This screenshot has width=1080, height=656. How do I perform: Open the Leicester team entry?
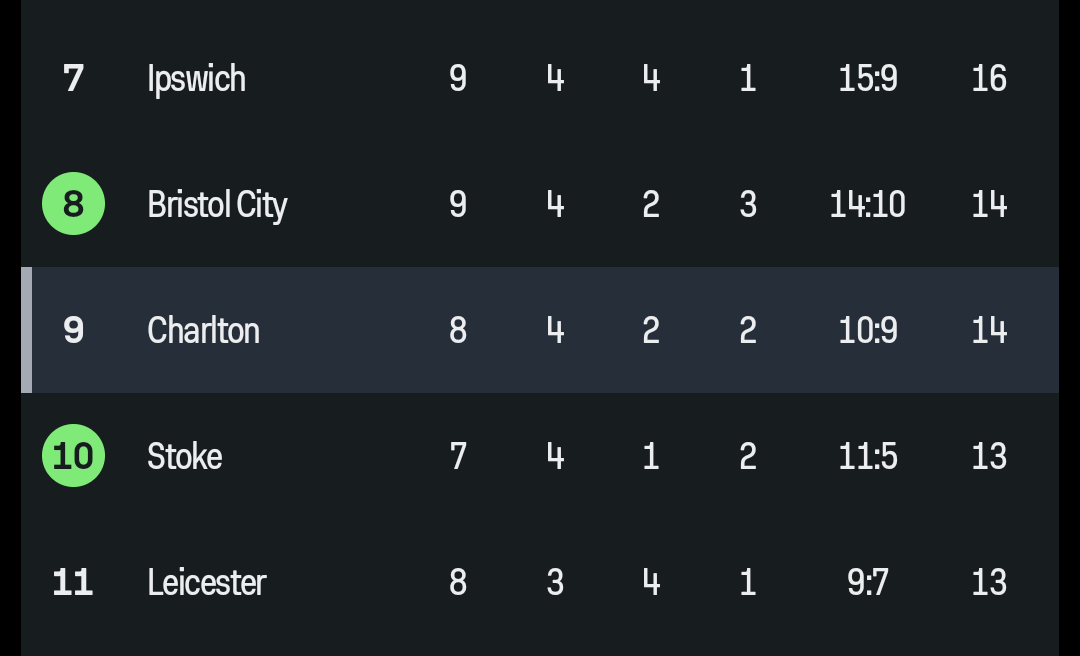(207, 582)
